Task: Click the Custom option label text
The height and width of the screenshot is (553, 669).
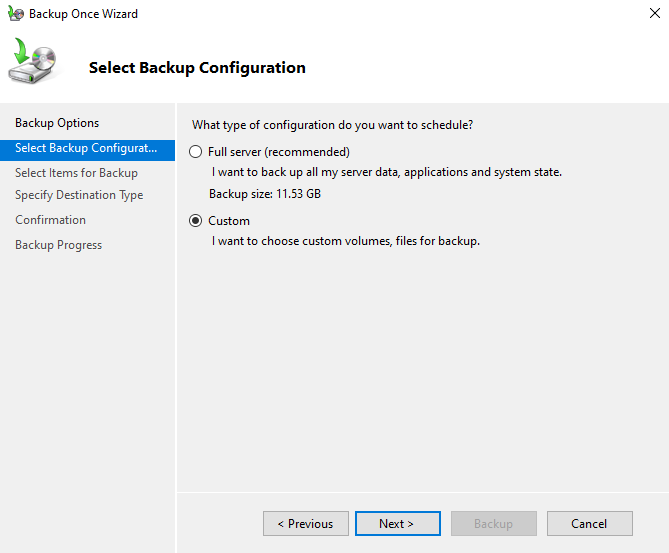Action: pyautogui.click(x=229, y=221)
